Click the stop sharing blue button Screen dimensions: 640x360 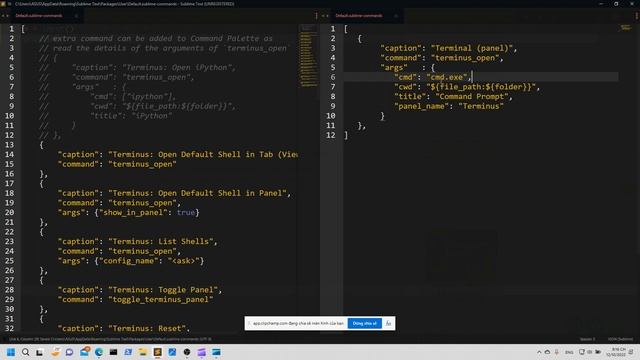click(x=364, y=323)
